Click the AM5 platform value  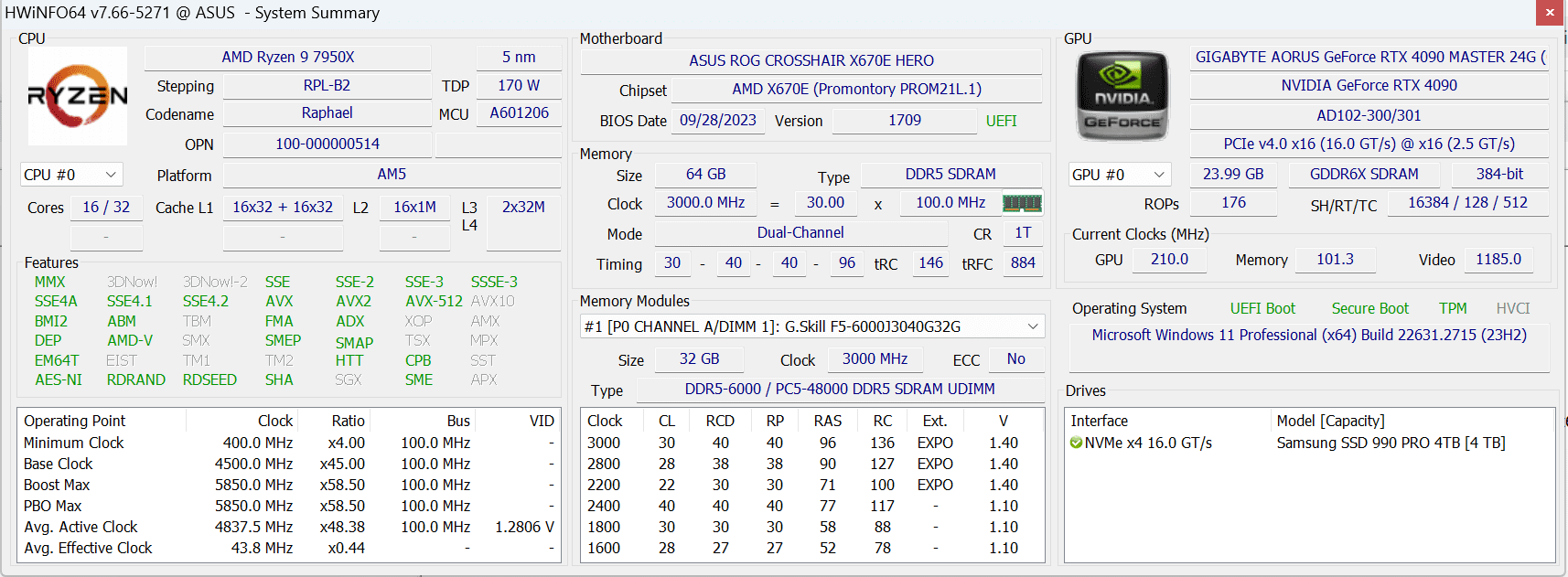tap(392, 174)
